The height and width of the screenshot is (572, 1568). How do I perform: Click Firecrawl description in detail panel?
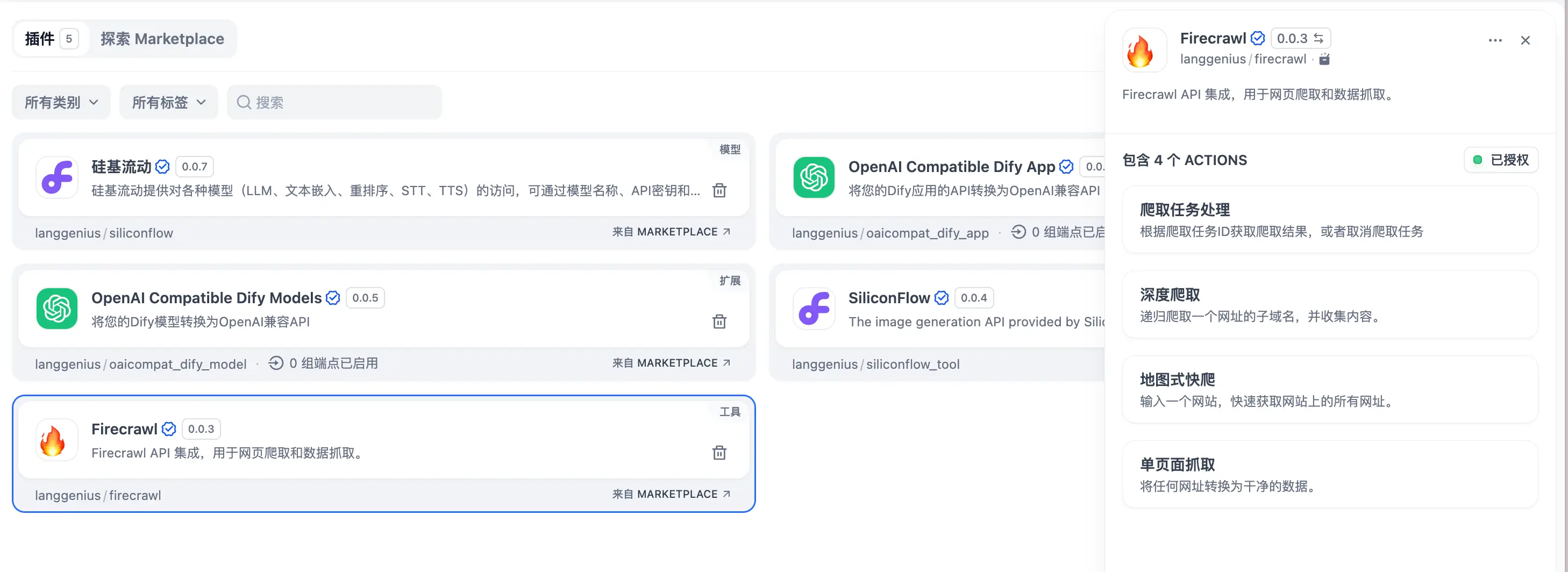(1259, 94)
